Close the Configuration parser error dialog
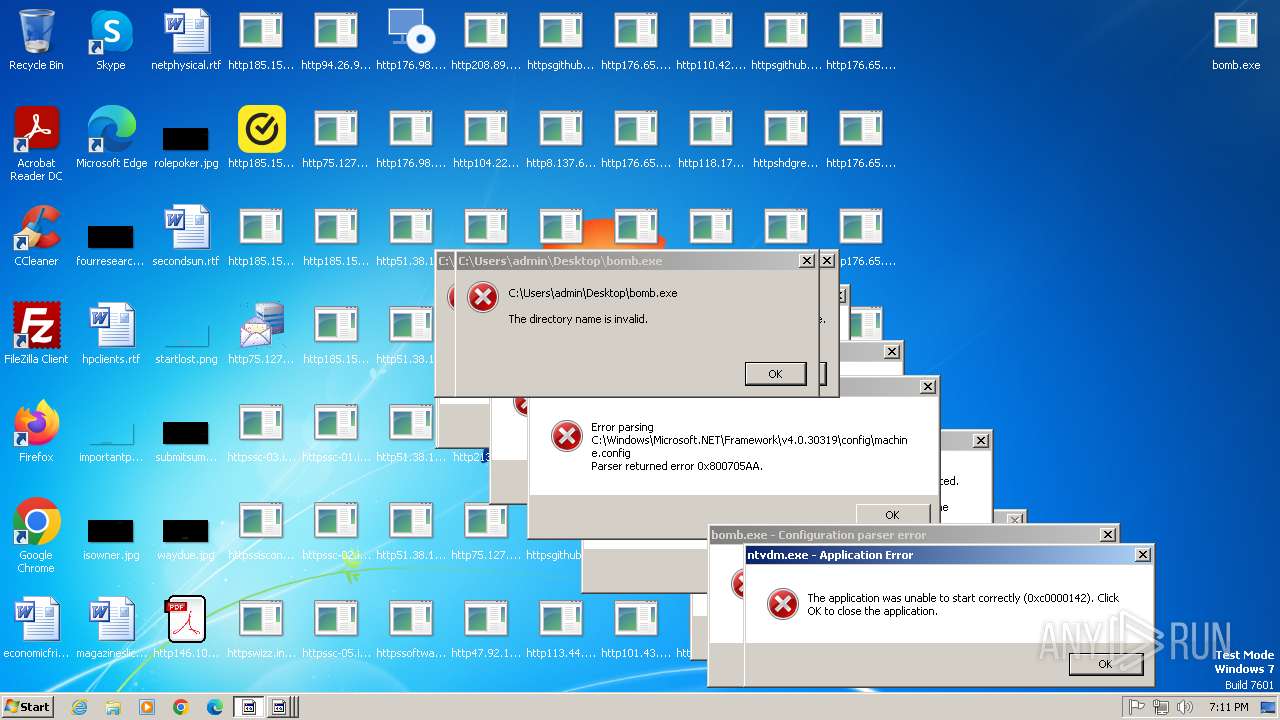 pyautogui.click(x=1107, y=535)
